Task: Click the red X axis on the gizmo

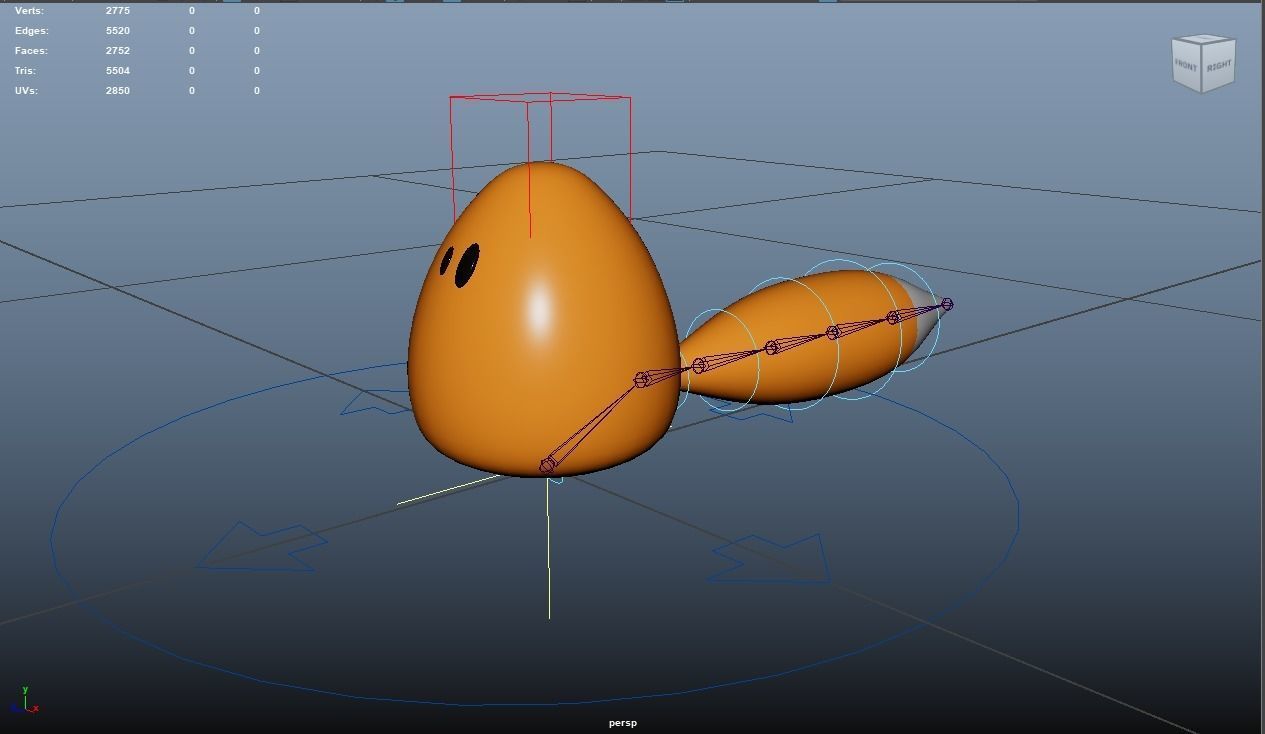Action: (x=36, y=708)
